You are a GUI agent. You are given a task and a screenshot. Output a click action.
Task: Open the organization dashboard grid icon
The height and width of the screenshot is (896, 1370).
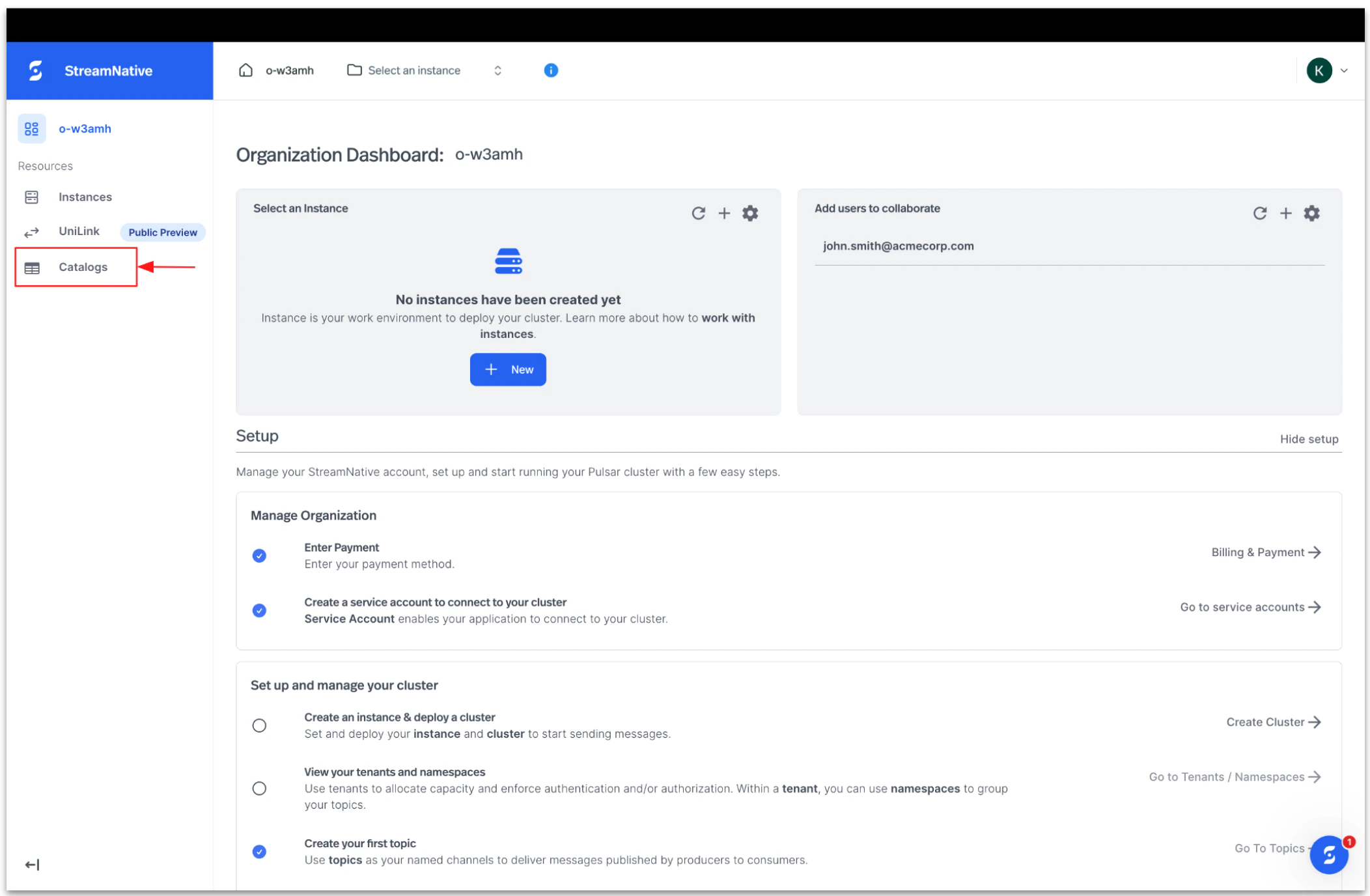32,129
